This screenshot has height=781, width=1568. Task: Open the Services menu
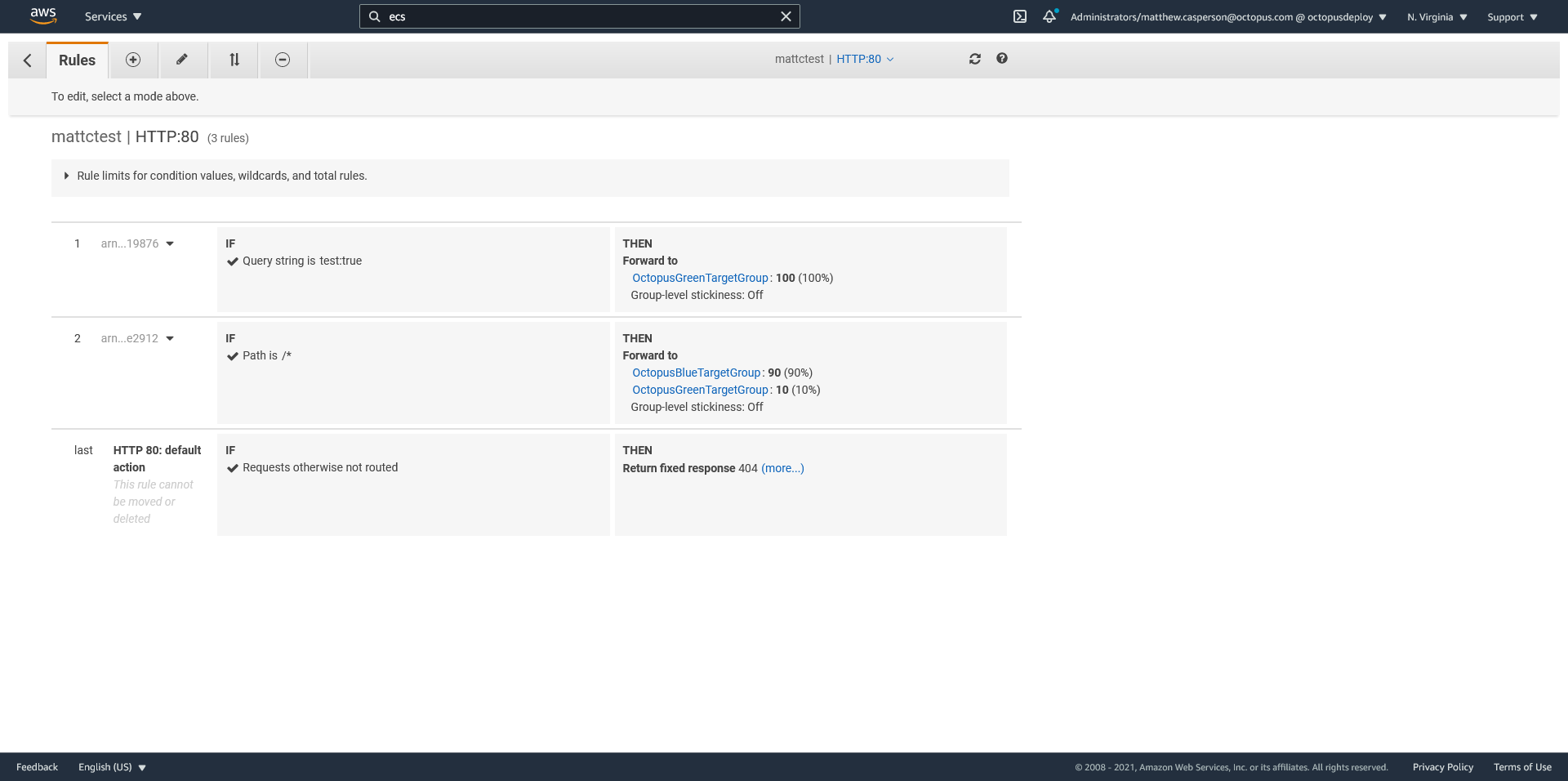coord(113,16)
